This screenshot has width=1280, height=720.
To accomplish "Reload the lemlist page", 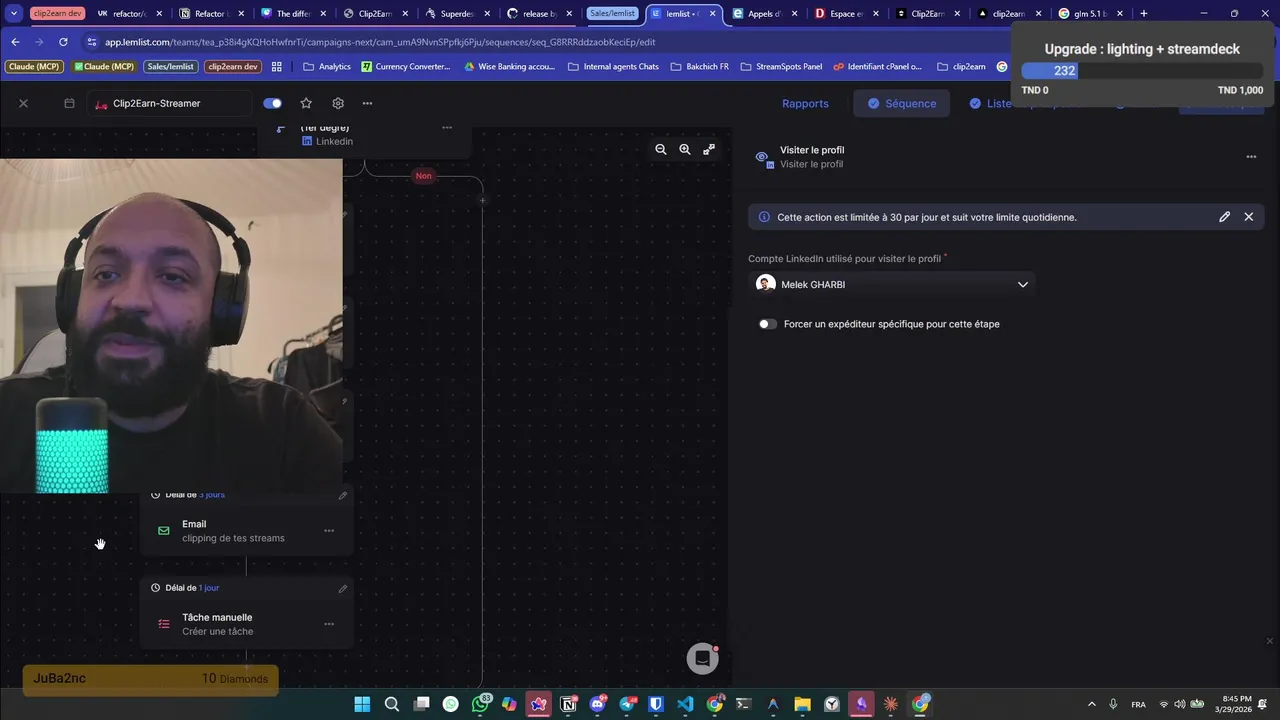I will point(63,42).
